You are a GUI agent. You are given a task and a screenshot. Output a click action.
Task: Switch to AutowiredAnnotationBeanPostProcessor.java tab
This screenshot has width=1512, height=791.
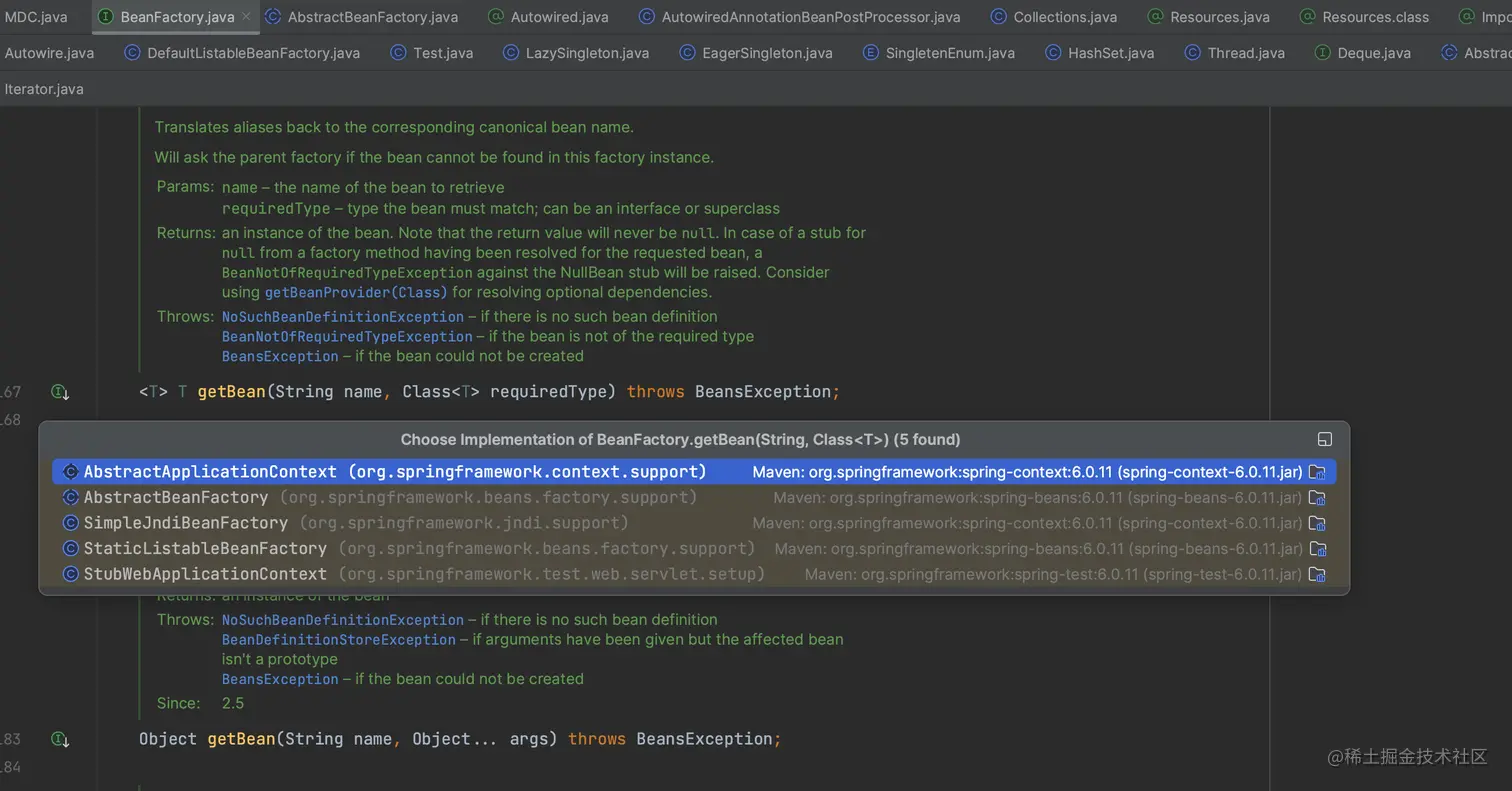click(x=799, y=17)
